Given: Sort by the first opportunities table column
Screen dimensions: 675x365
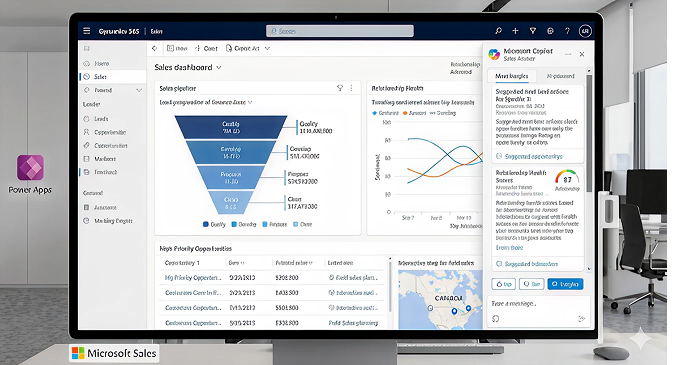Looking at the screenshot, I should click(182, 263).
